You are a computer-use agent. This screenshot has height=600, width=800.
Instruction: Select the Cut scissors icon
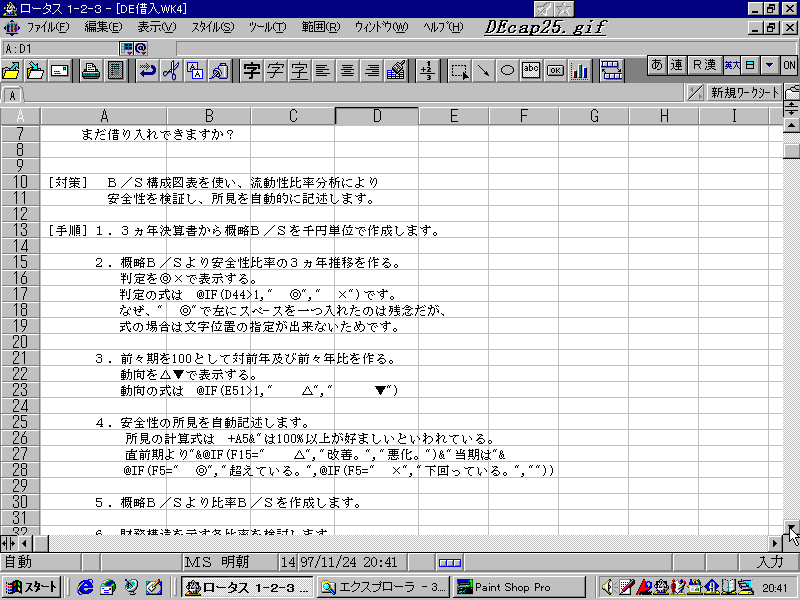[x=171, y=70]
